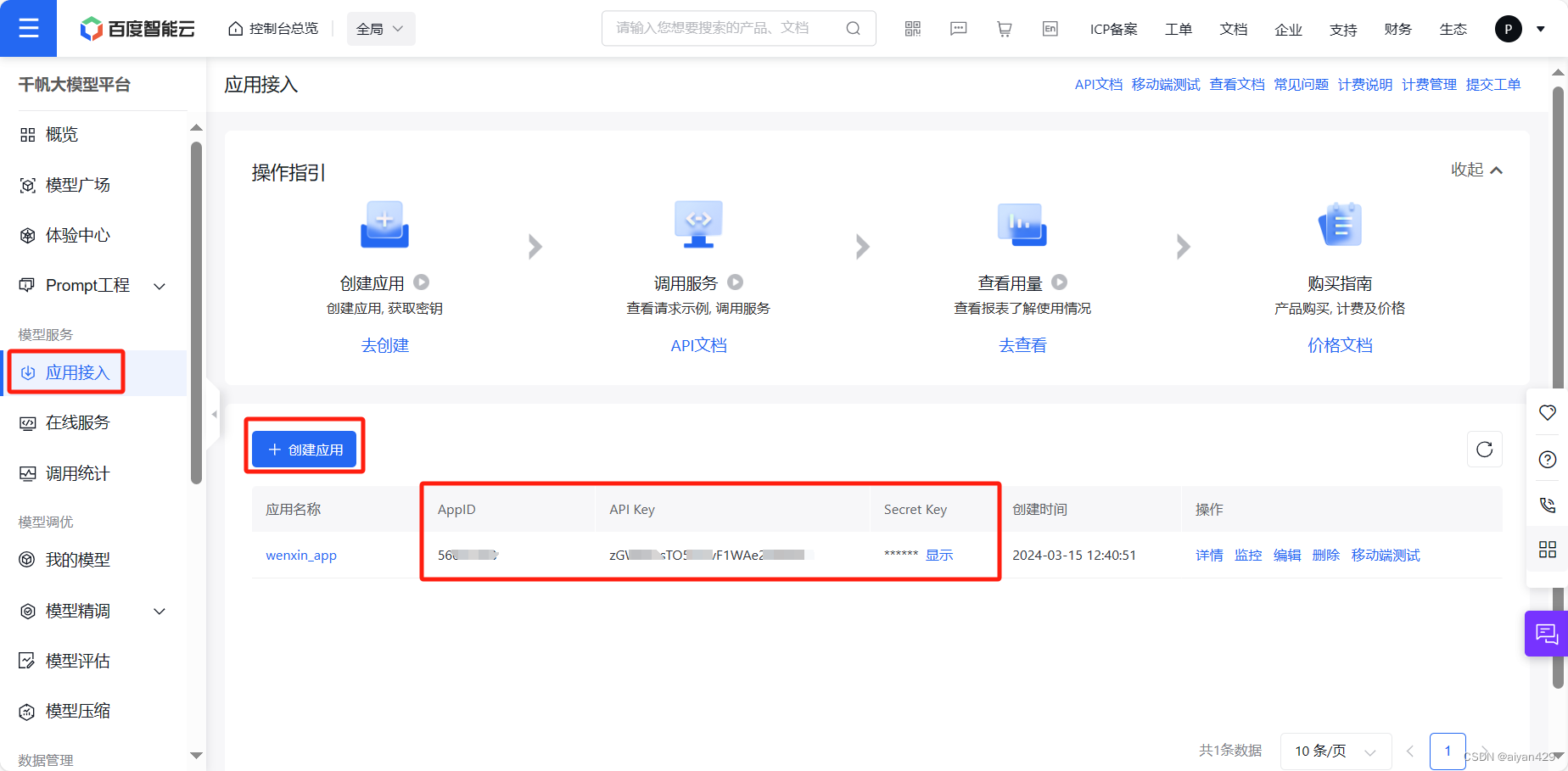Expand Prompt工程 sidebar group
The height and width of the screenshot is (771, 1568).
pos(93,285)
